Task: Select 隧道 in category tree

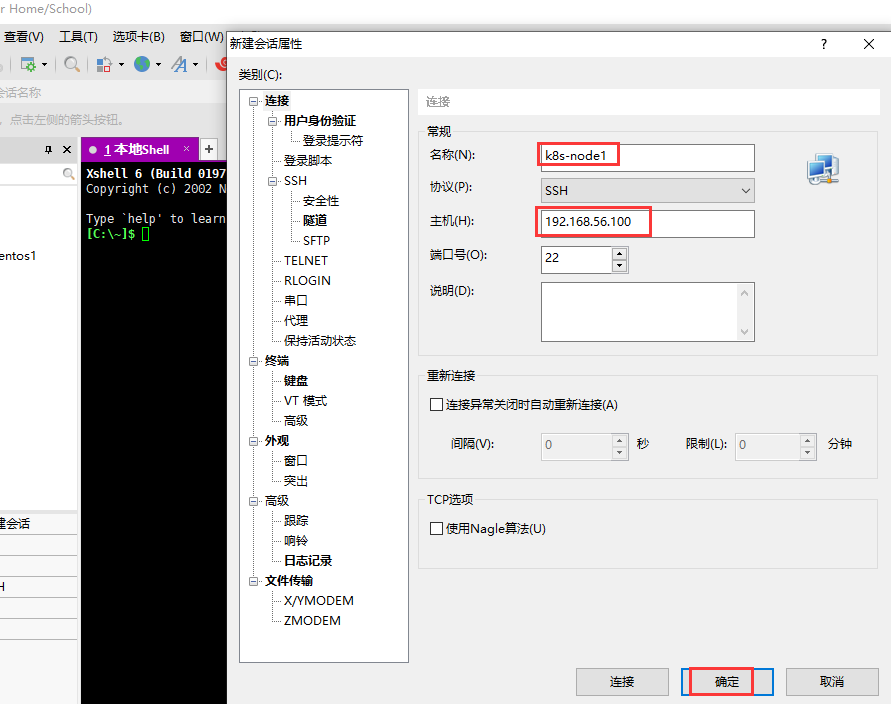Action: [315, 220]
